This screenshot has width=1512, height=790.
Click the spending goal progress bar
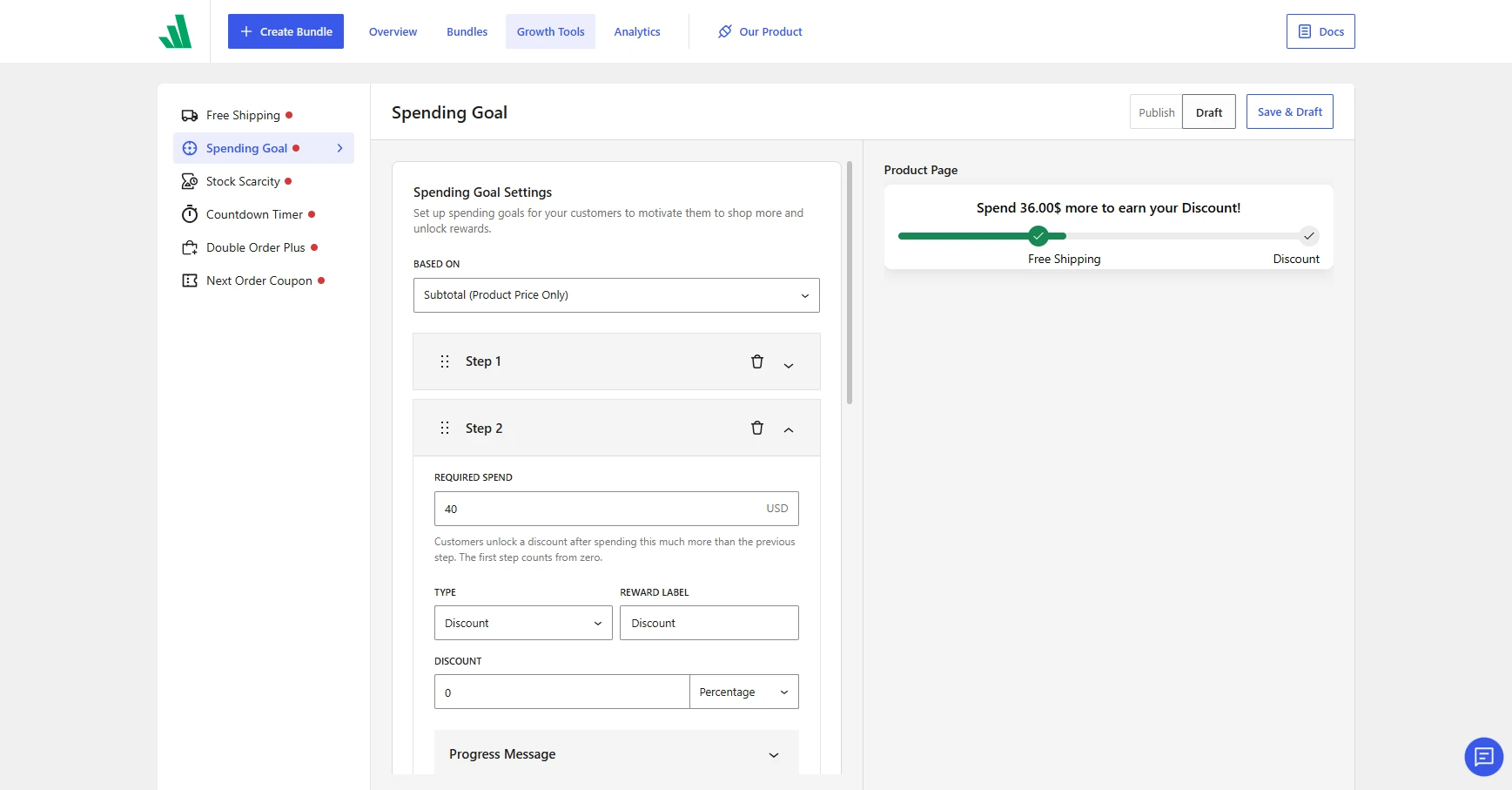click(1108, 236)
